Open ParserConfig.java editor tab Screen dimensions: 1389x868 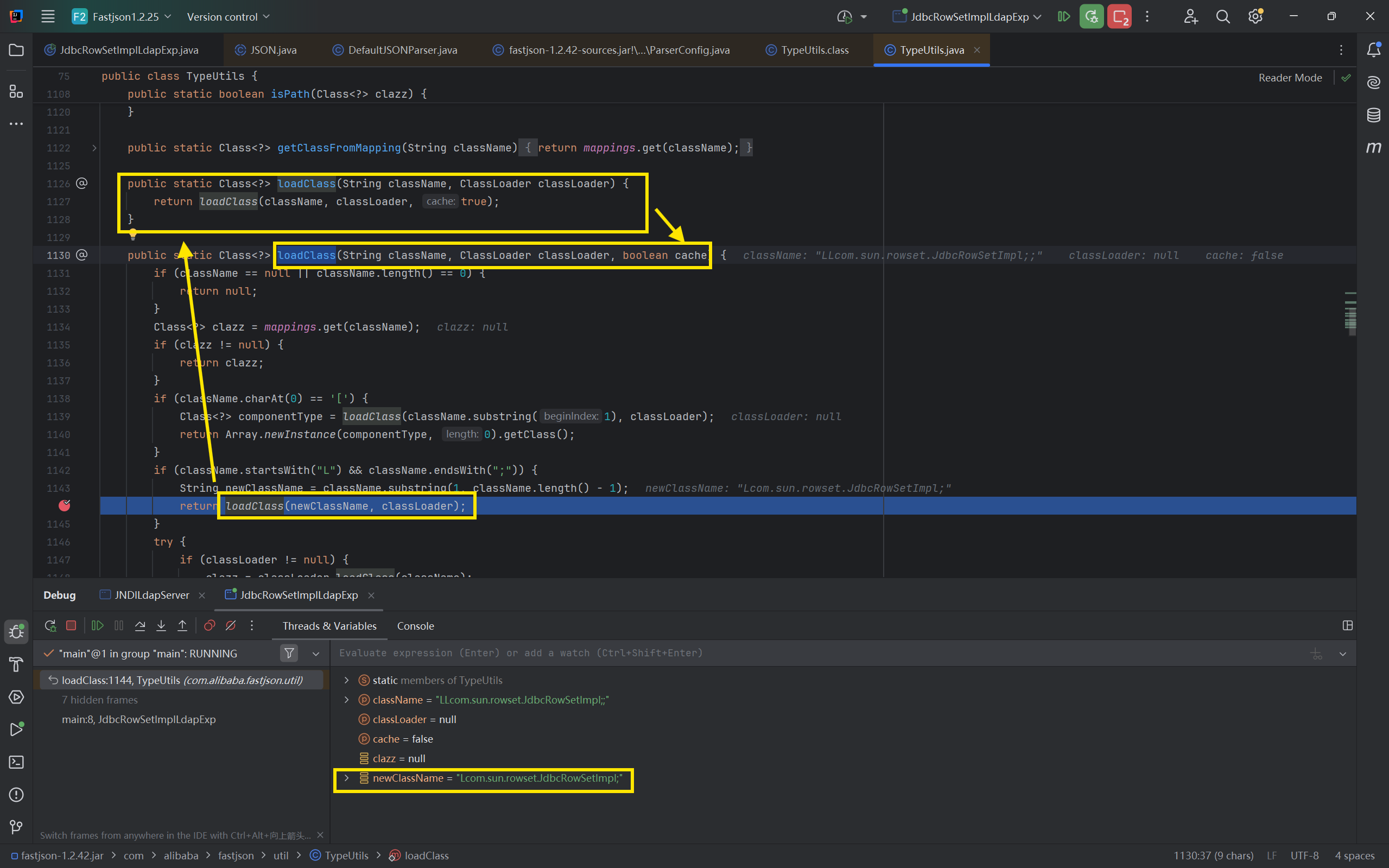(x=611, y=50)
